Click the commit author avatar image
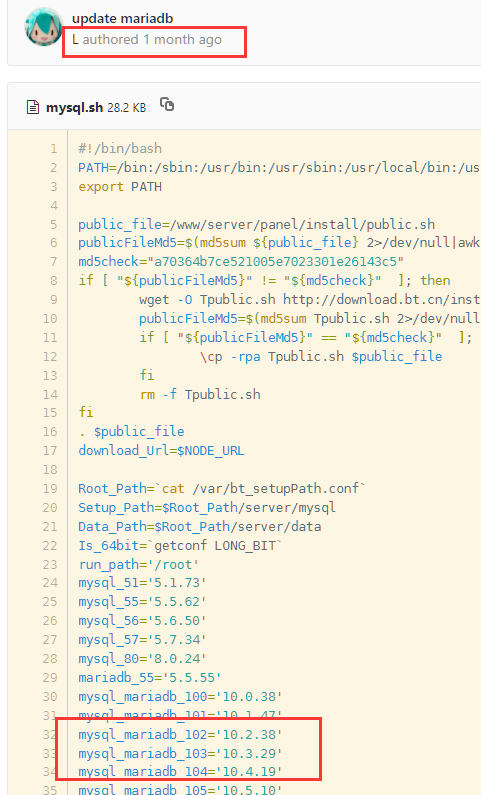This screenshot has height=795, width=481. (44, 27)
